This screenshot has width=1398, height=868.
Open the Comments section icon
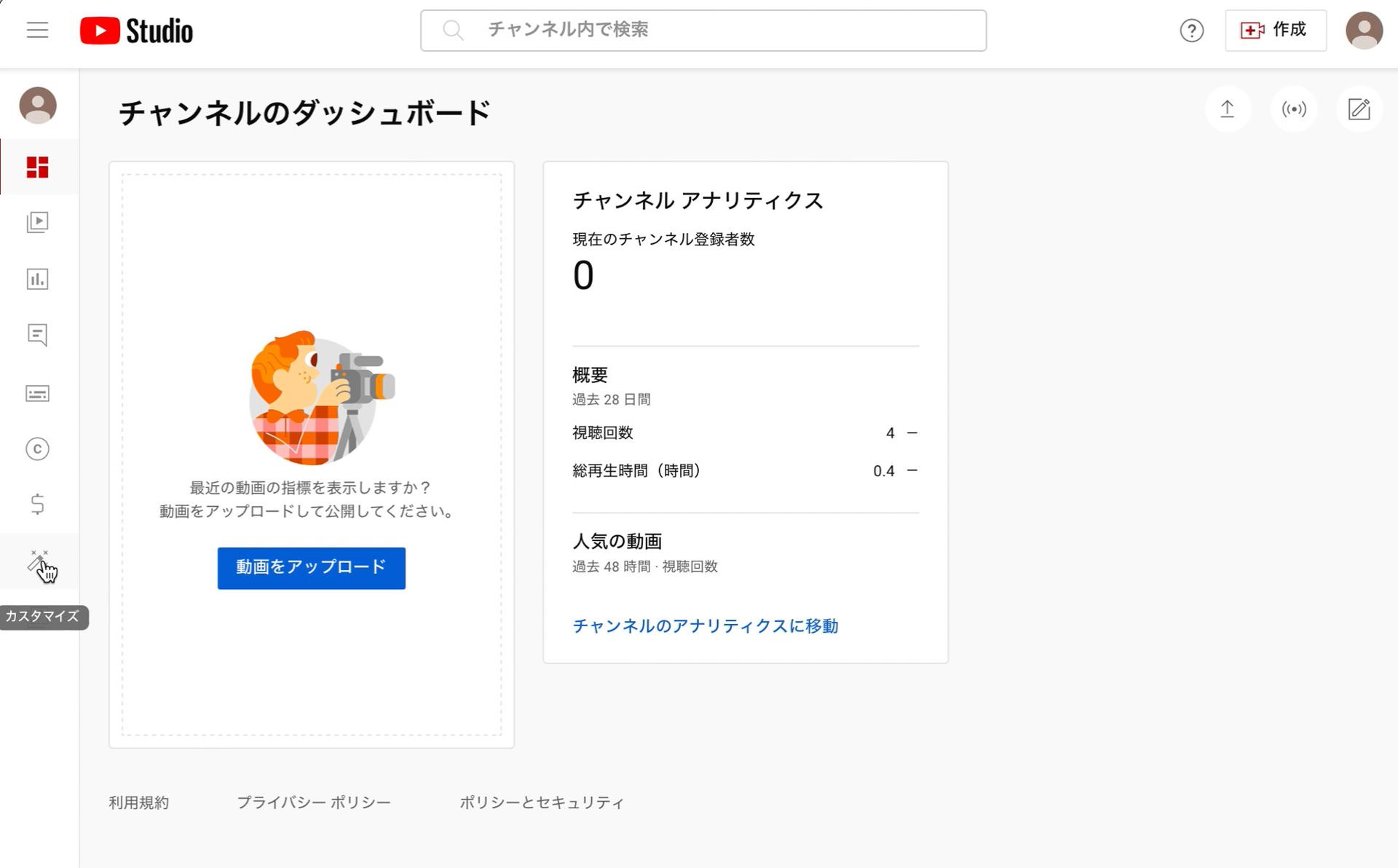tap(37, 336)
